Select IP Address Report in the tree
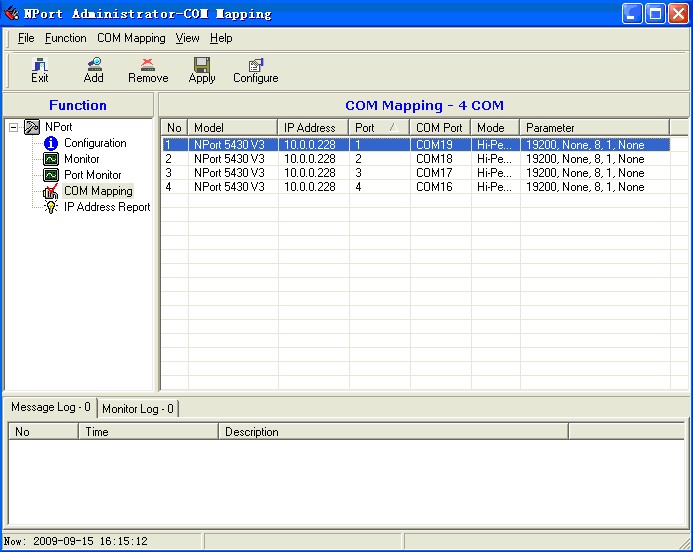Screen dimensions: 693x552 click(x=107, y=207)
